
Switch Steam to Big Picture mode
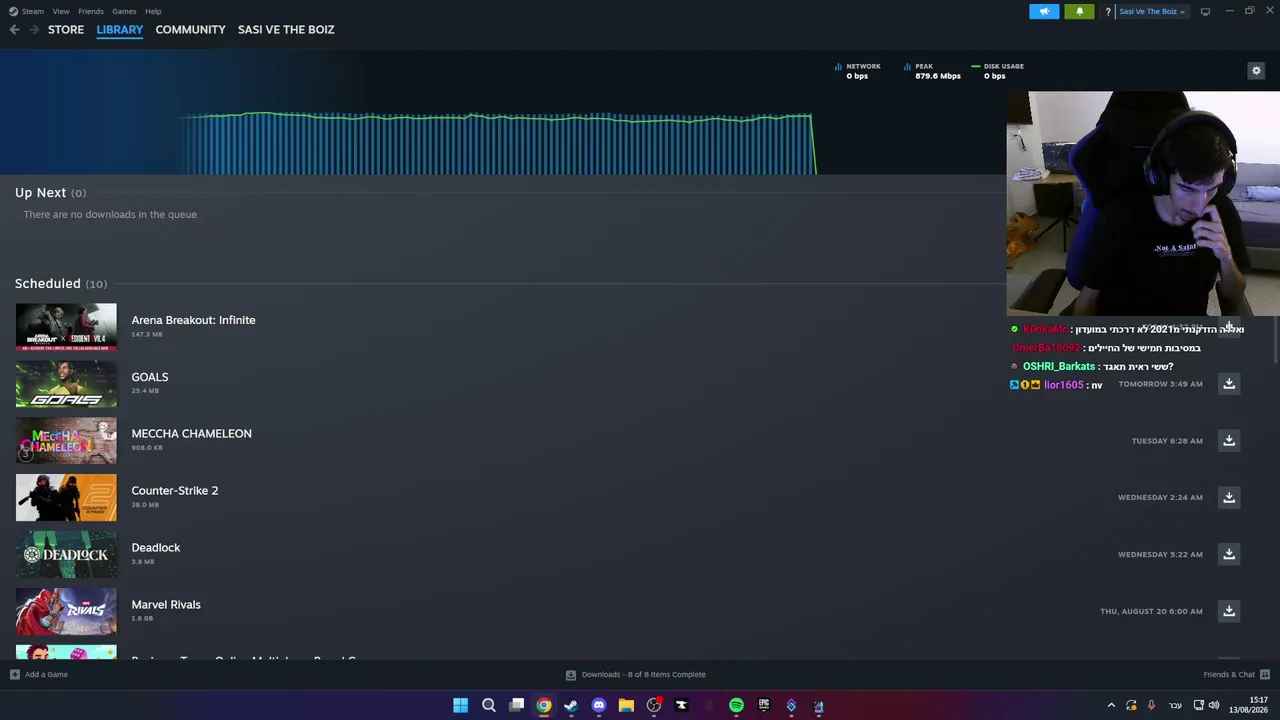[x=1205, y=11]
